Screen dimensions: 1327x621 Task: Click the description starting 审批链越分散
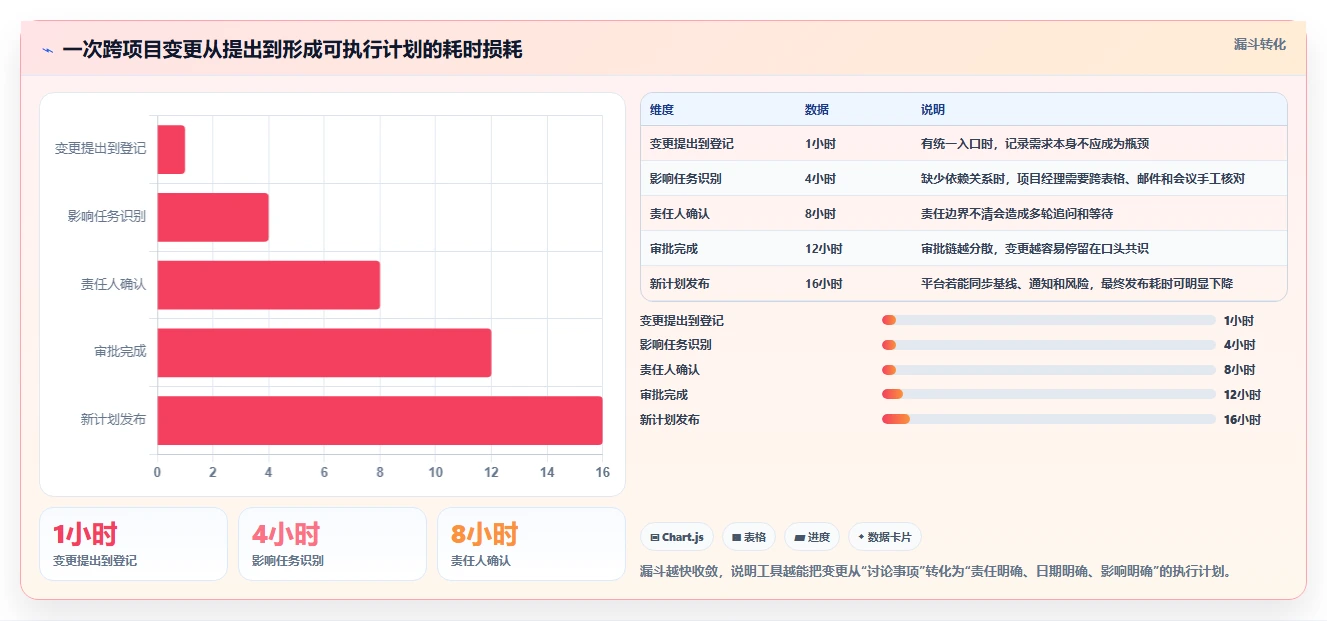[x=1035, y=249]
